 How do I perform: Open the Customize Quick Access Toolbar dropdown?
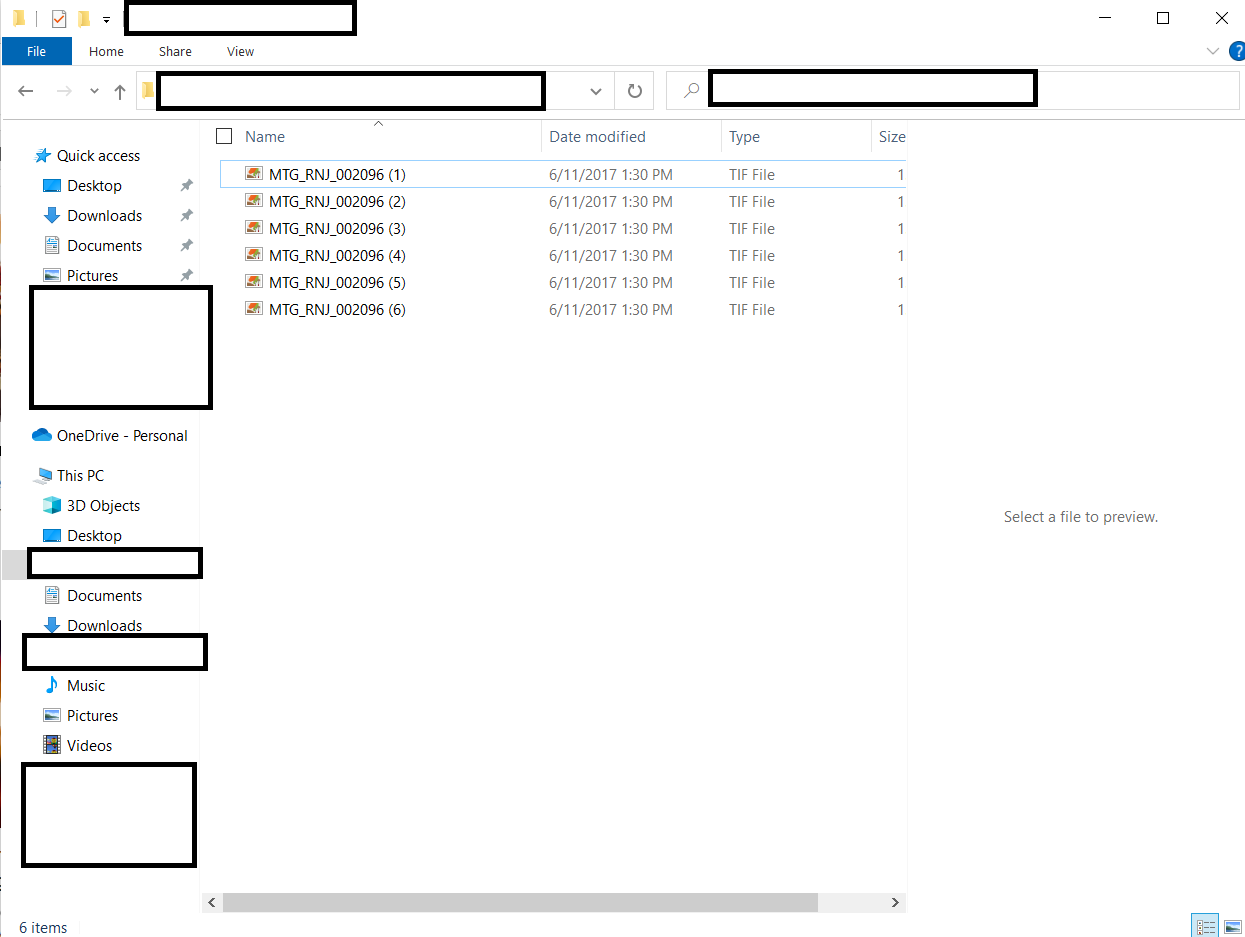(106, 19)
